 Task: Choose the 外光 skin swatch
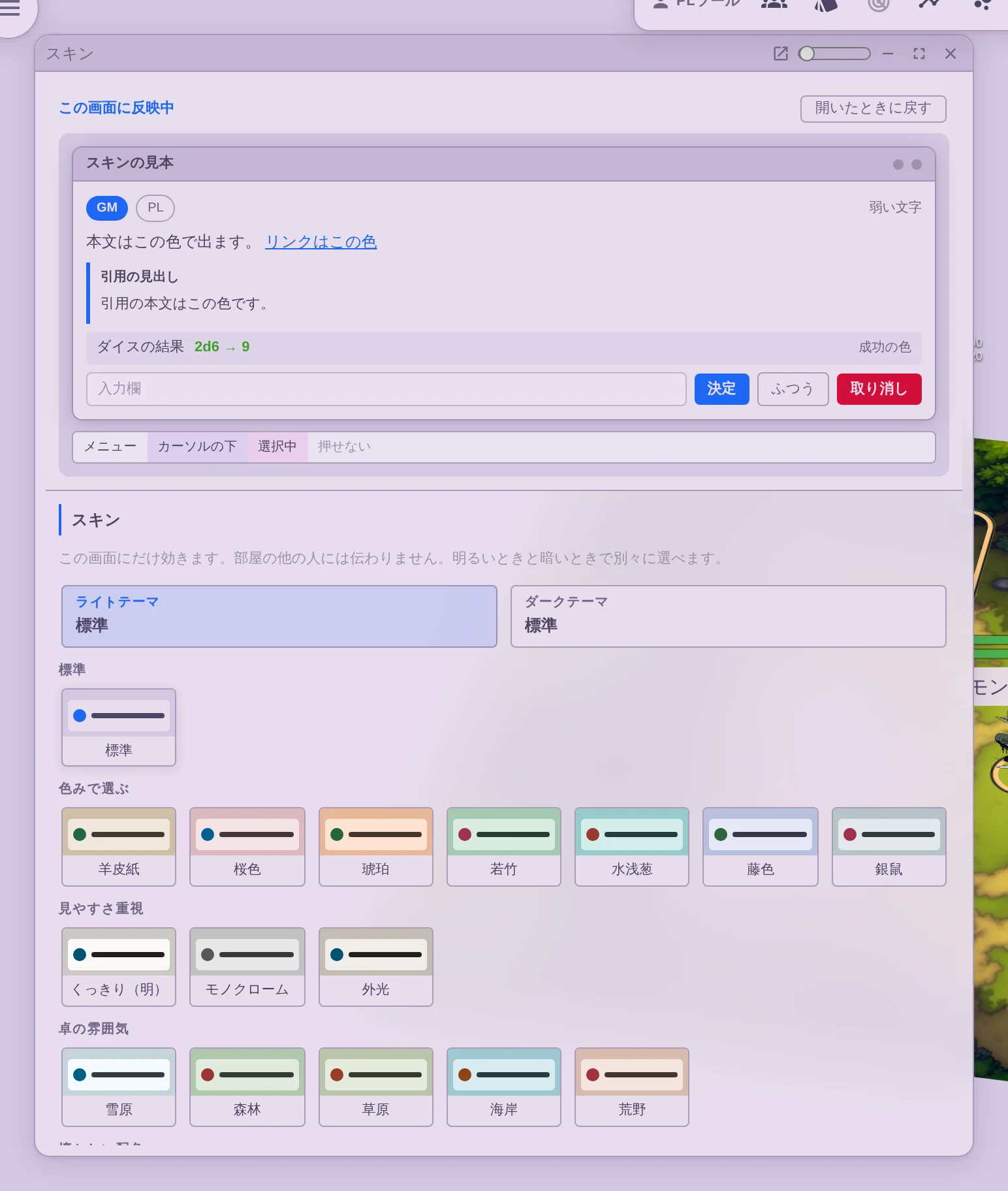point(376,967)
